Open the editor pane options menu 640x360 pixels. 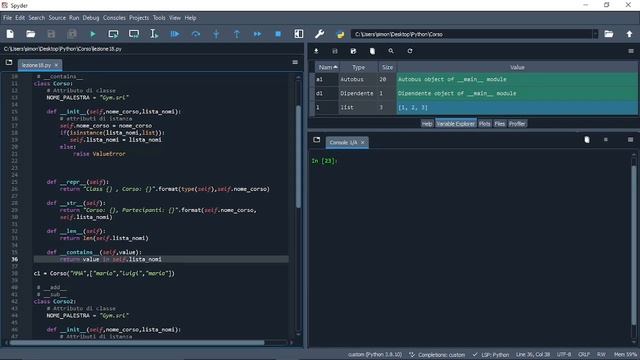click(295, 62)
